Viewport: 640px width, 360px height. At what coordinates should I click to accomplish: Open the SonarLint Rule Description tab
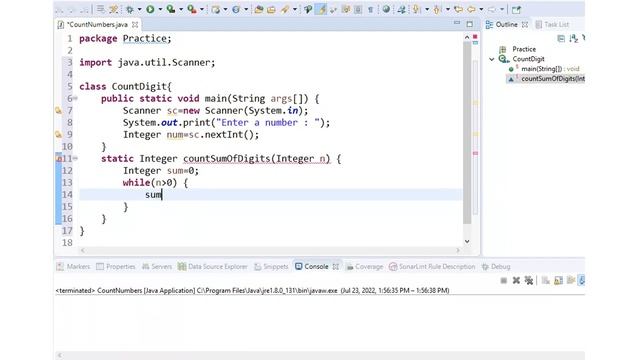432,267
